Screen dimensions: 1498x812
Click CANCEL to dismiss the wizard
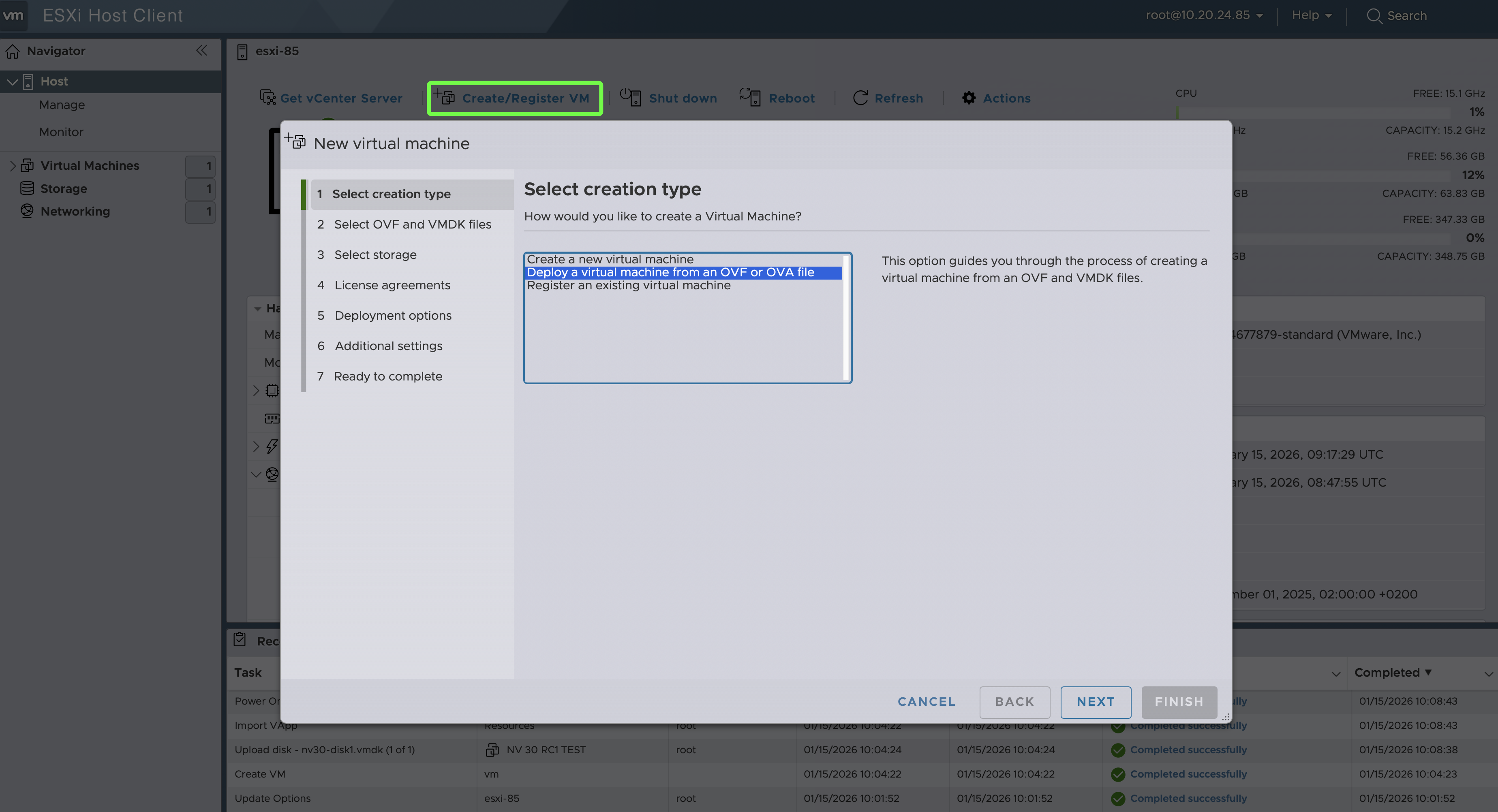coord(926,701)
